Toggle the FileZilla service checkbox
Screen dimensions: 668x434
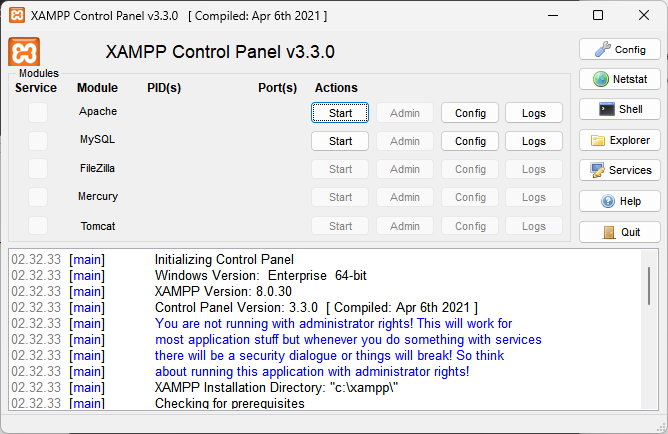coord(38,169)
